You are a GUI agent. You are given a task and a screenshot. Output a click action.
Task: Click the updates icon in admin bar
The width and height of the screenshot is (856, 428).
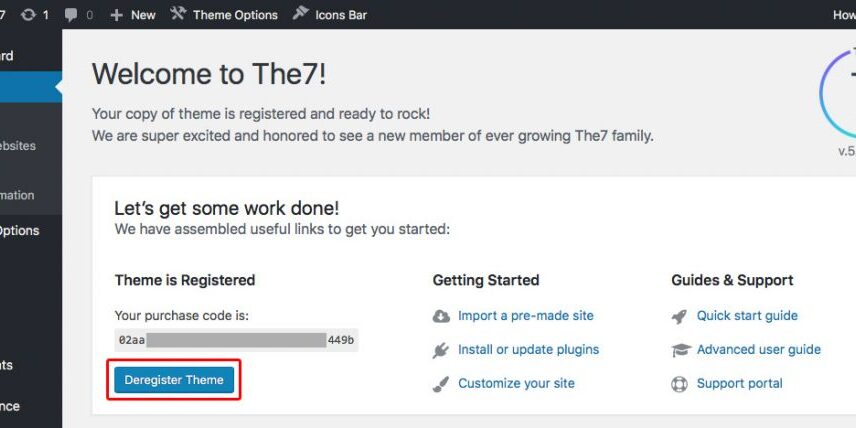[27, 15]
